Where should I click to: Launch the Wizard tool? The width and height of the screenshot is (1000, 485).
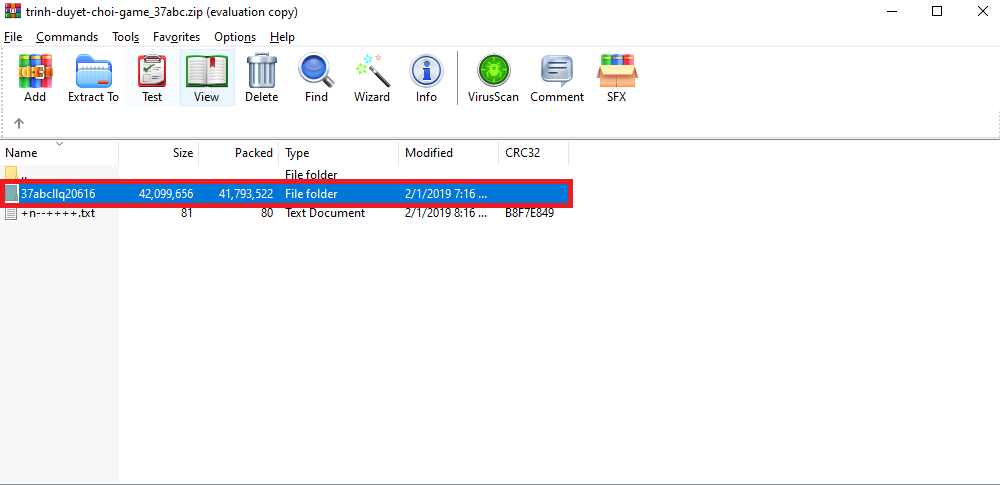[x=371, y=78]
